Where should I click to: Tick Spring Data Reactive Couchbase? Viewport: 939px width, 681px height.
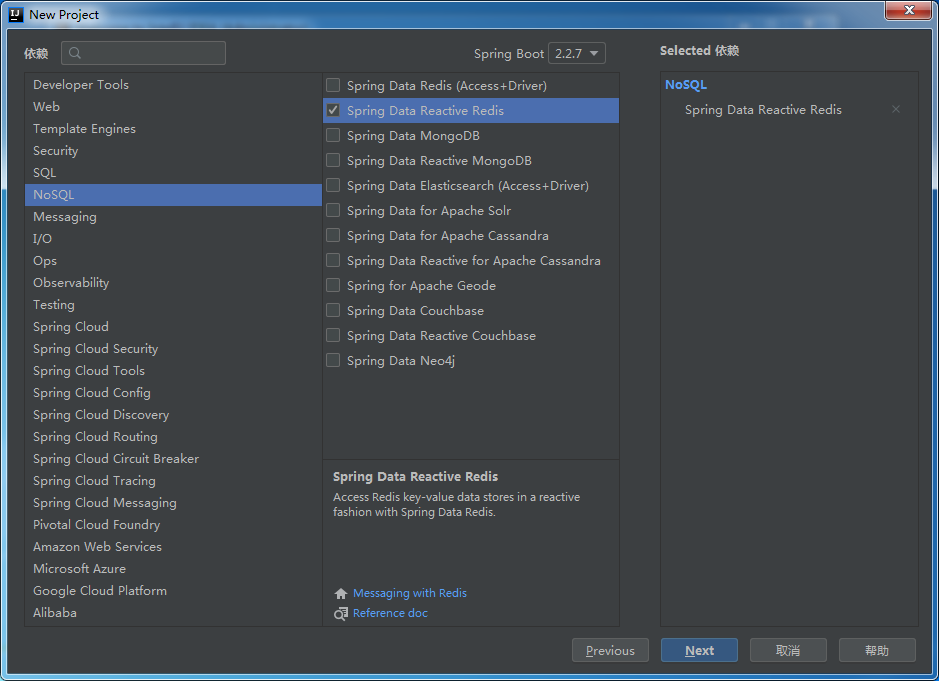[x=333, y=335]
